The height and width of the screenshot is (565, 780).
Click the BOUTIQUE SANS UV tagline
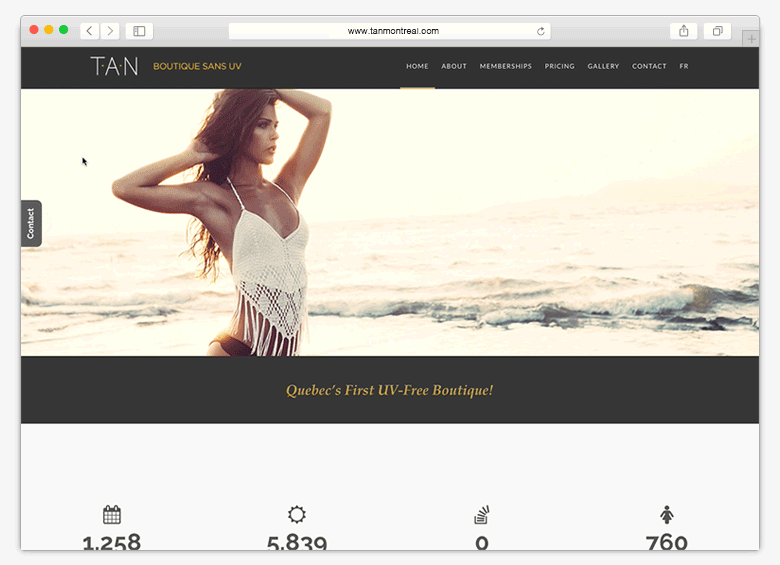197,66
